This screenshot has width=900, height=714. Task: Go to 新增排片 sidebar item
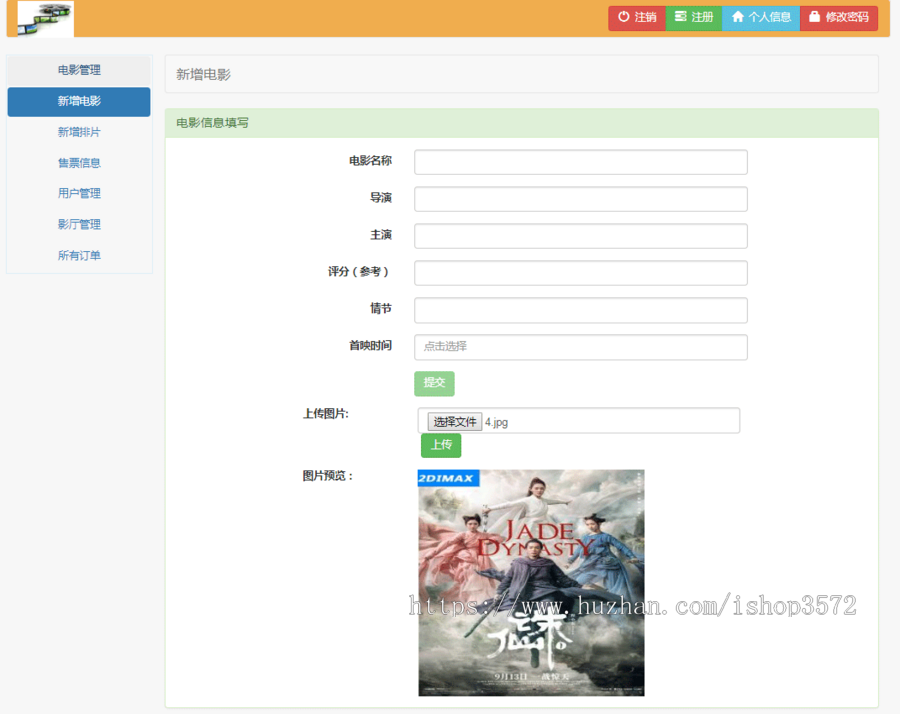(x=79, y=132)
